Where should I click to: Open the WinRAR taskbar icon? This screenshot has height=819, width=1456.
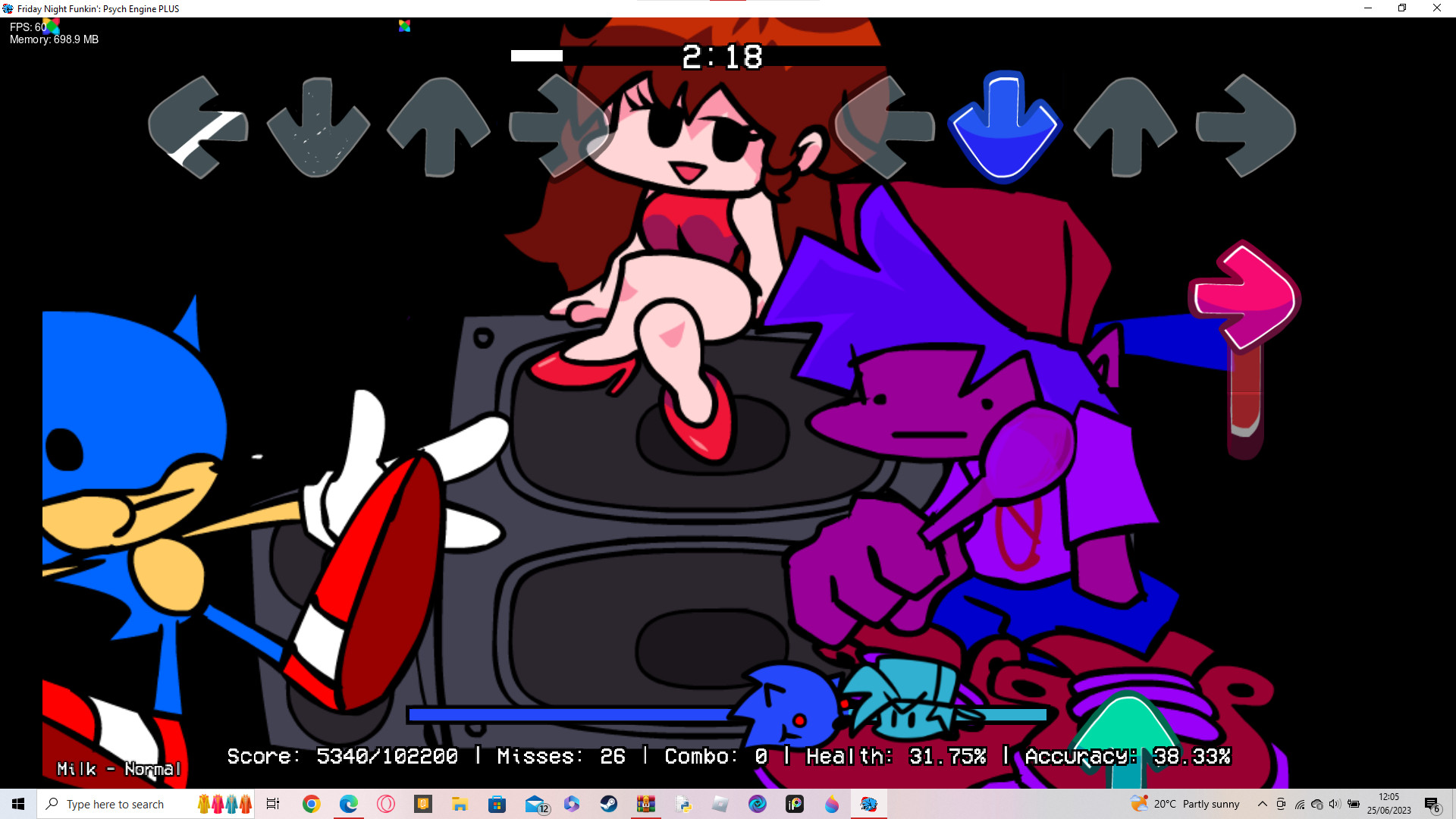[645, 804]
